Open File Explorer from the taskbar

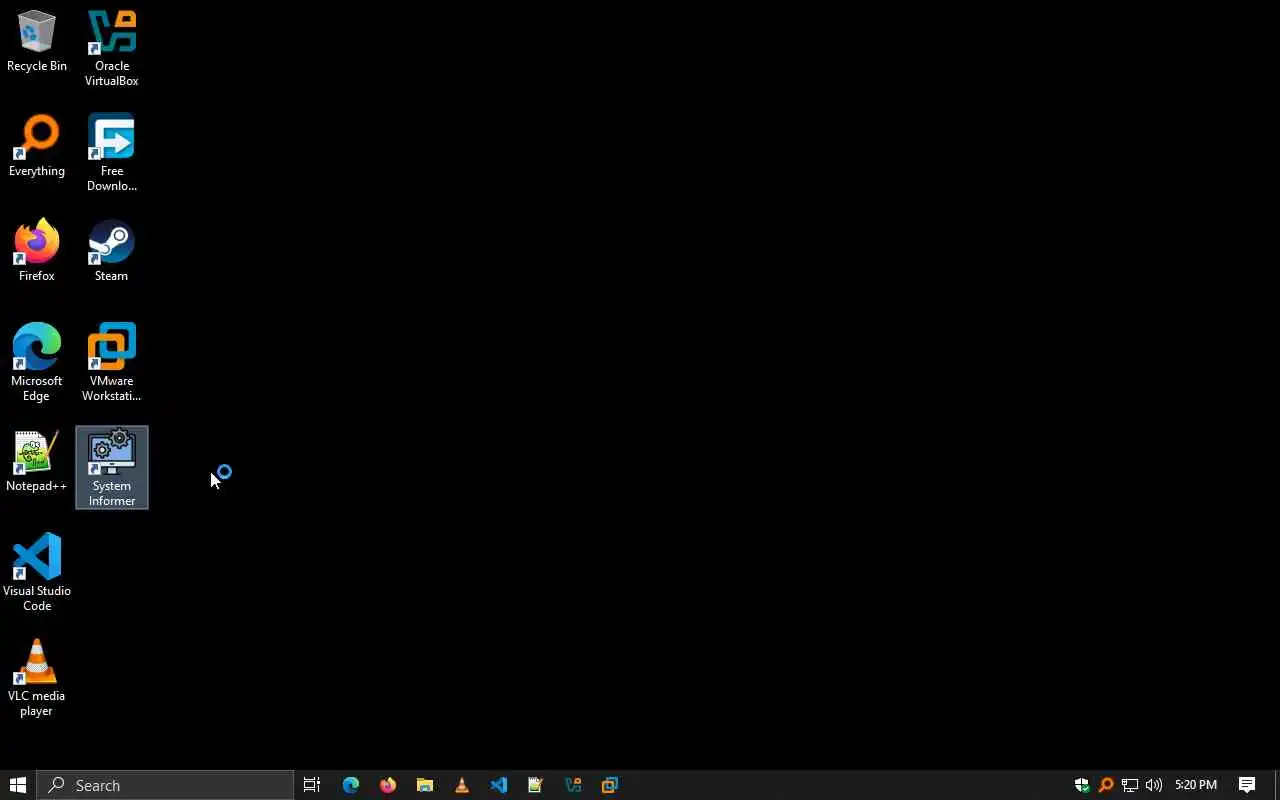[x=425, y=785]
